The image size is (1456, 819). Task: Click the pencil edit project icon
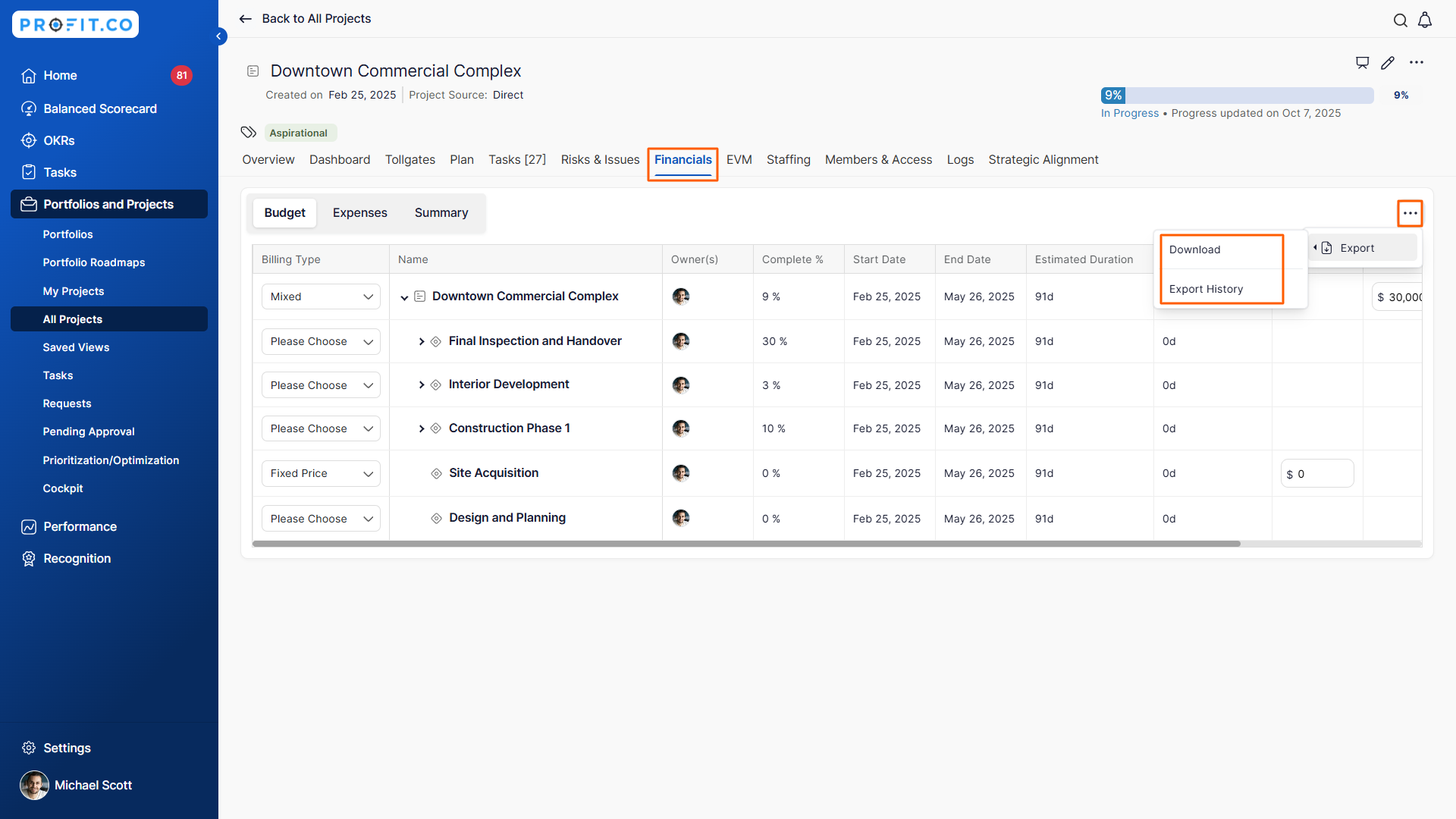[1388, 63]
